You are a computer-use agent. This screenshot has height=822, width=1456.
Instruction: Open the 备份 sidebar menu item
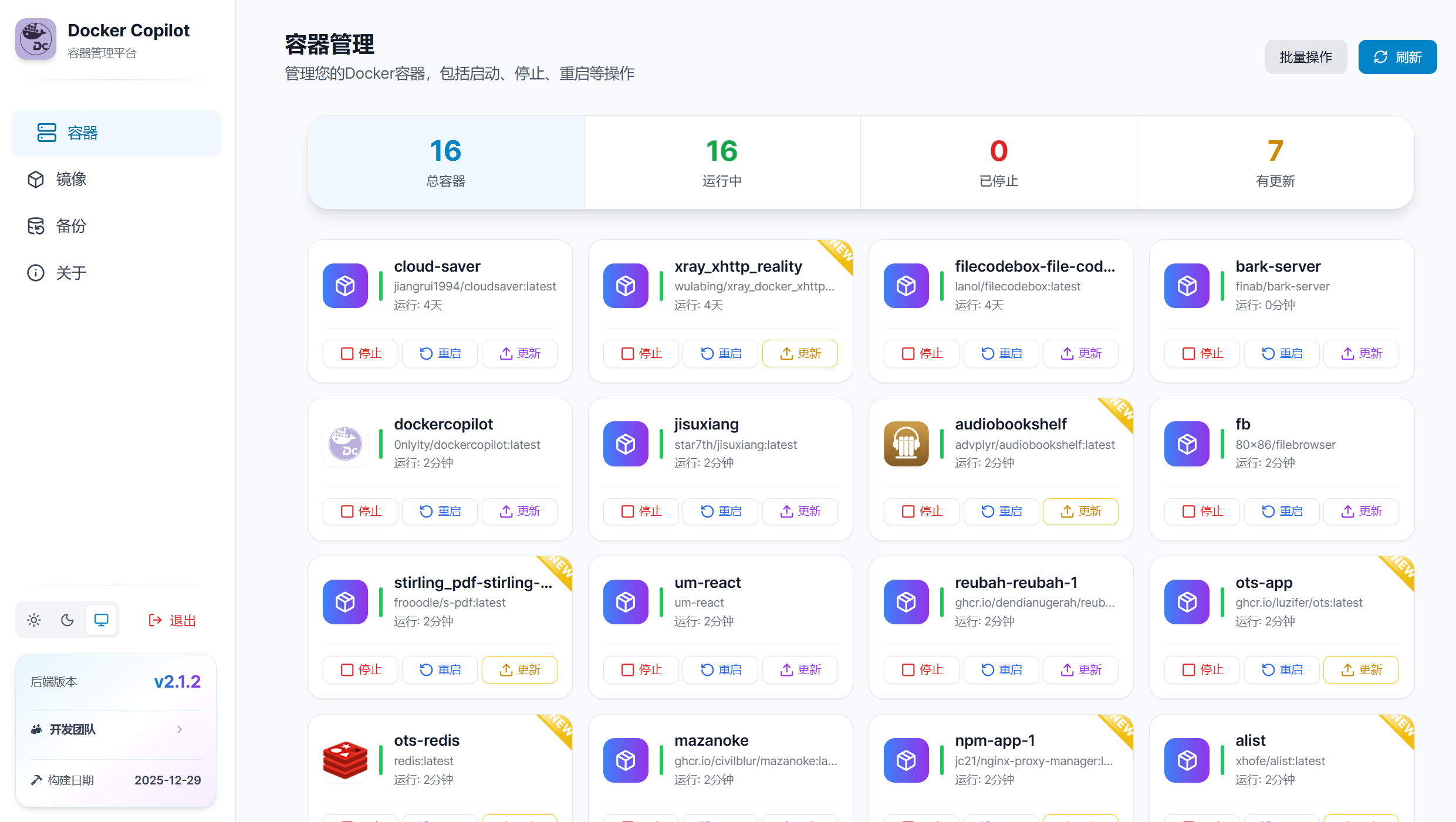[x=116, y=226]
